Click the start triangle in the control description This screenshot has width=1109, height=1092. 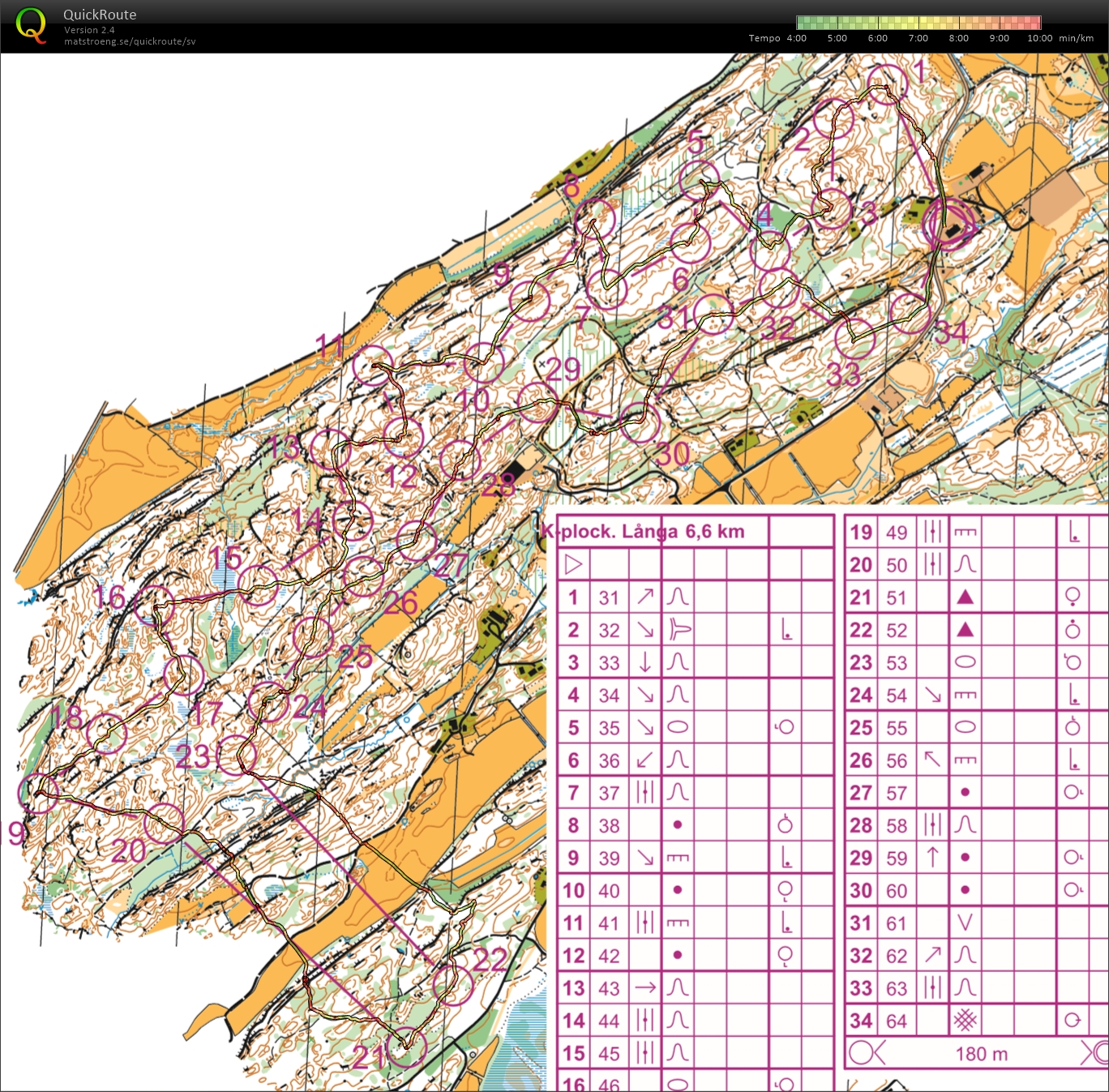[573, 564]
